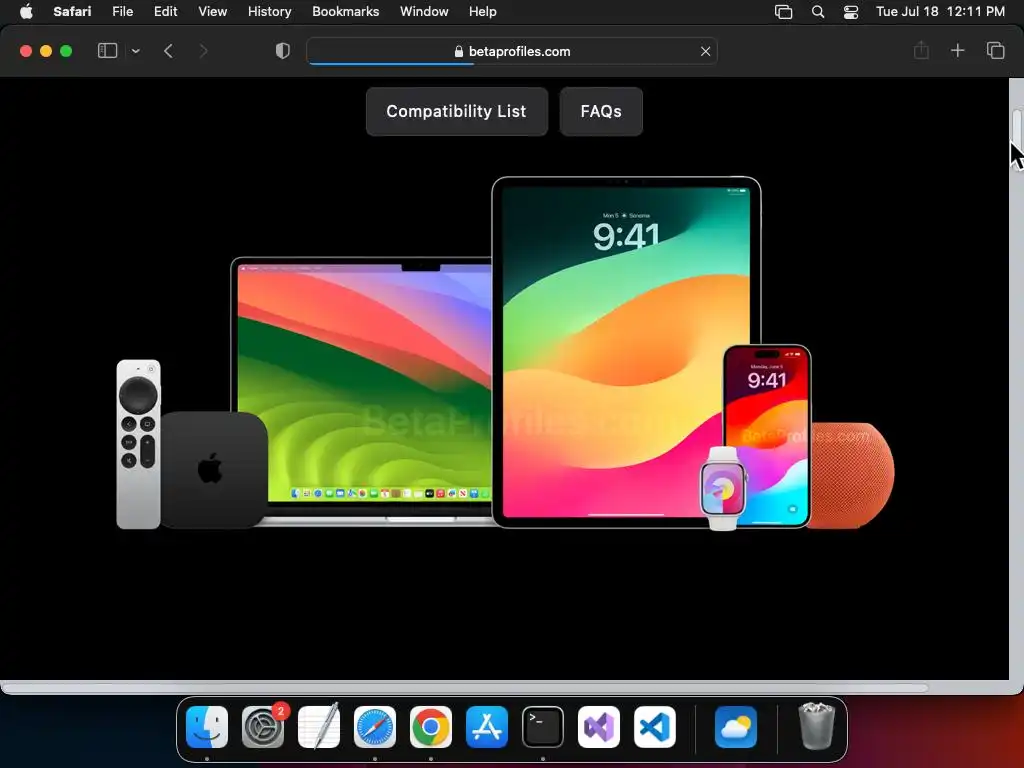This screenshot has width=1024, height=768.
Task: Open Terminal from the Dock
Action: pos(543,727)
